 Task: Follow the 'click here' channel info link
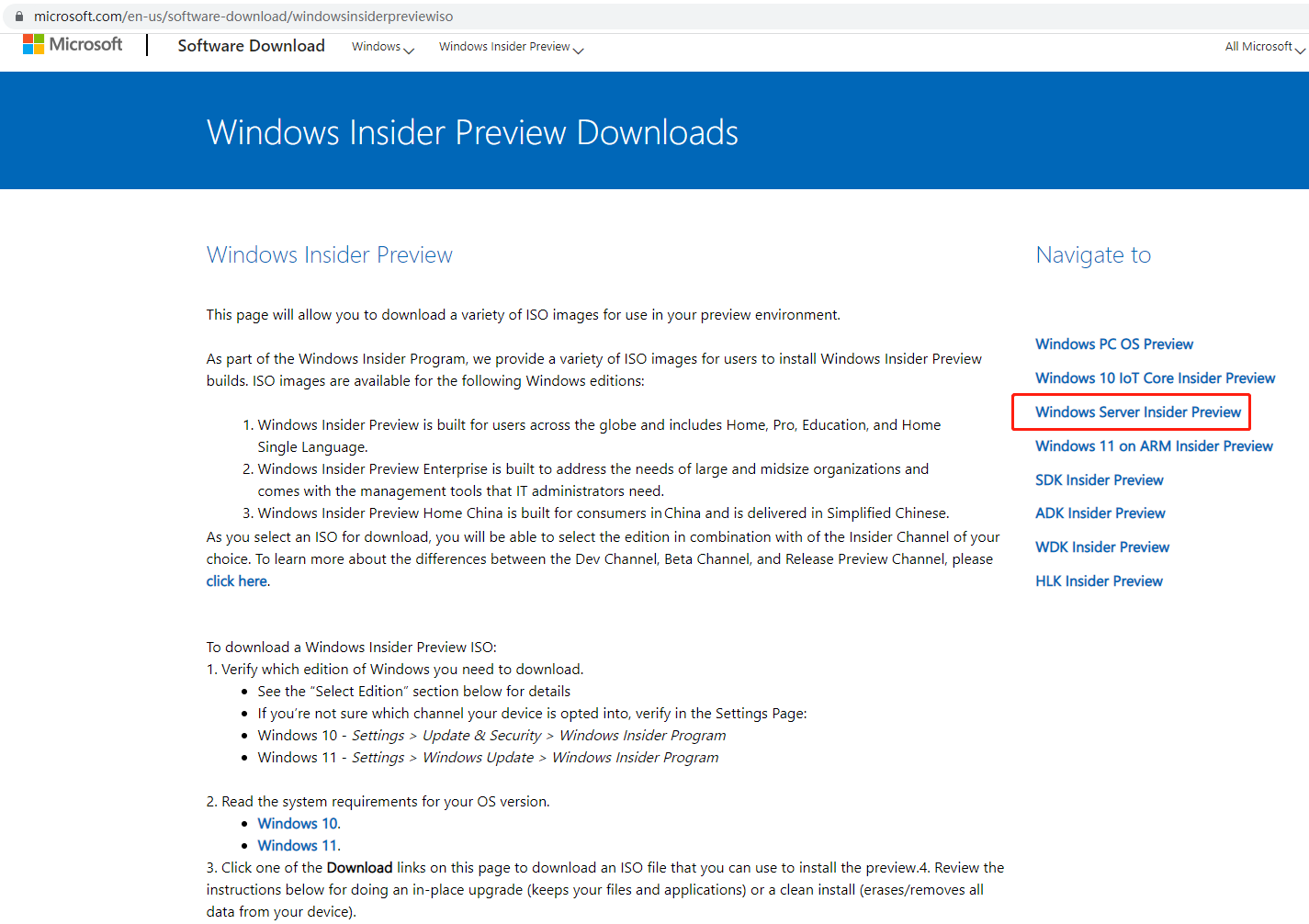[x=236, y=581]
